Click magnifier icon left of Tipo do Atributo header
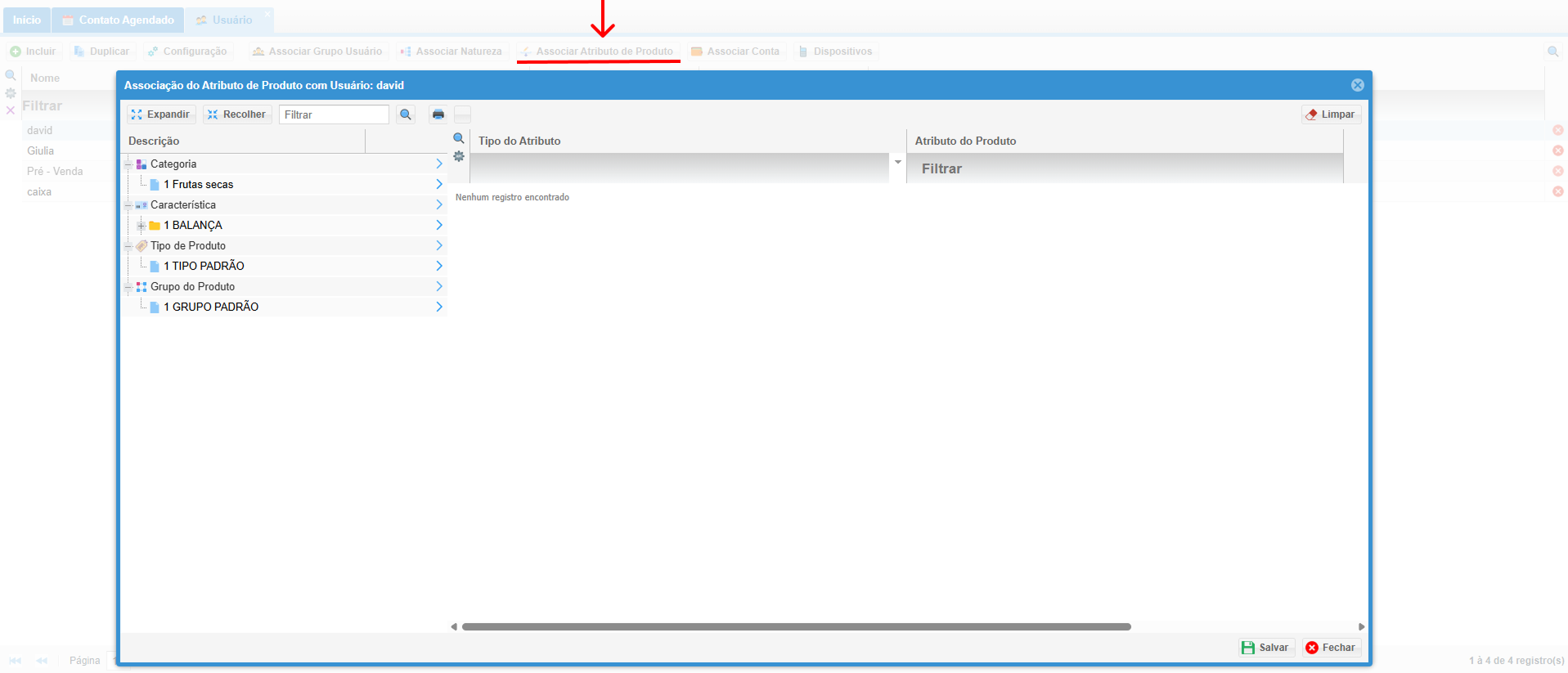 [x=459, y=138]
